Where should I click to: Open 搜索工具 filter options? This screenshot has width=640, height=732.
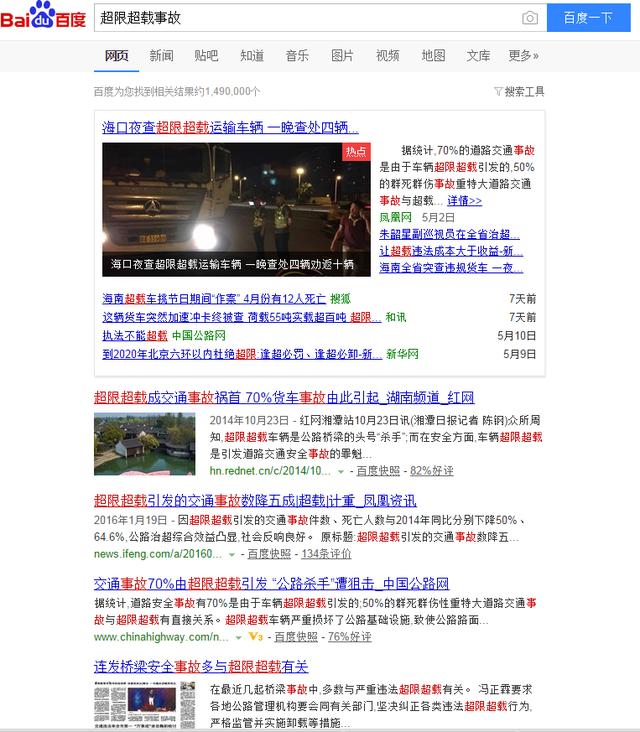click(x=519, y=92)
